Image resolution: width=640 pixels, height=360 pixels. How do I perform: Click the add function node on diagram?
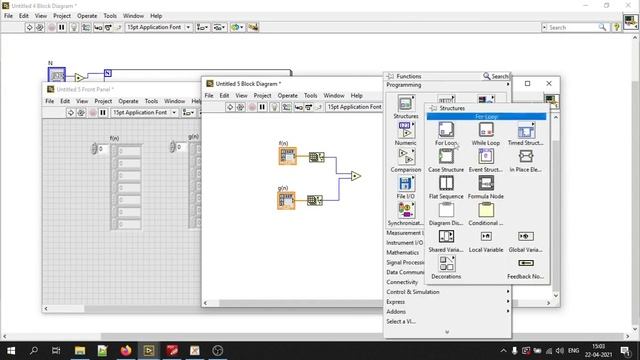click(x=356, y=176)
